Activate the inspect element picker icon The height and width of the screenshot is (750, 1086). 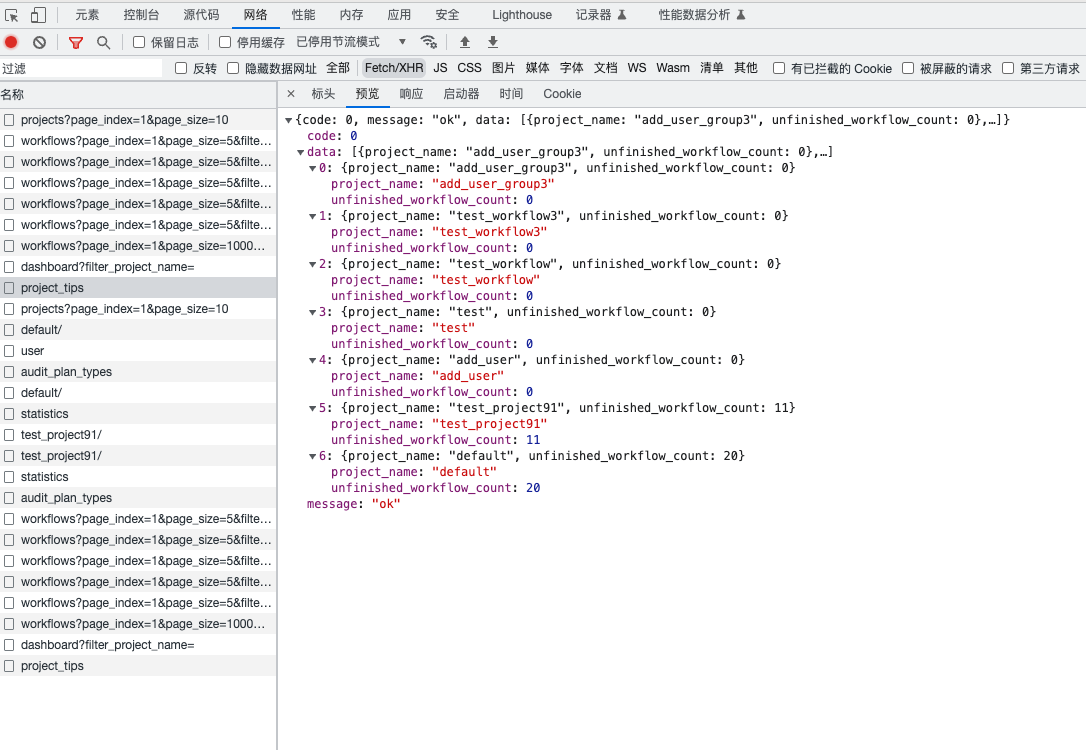12,15
